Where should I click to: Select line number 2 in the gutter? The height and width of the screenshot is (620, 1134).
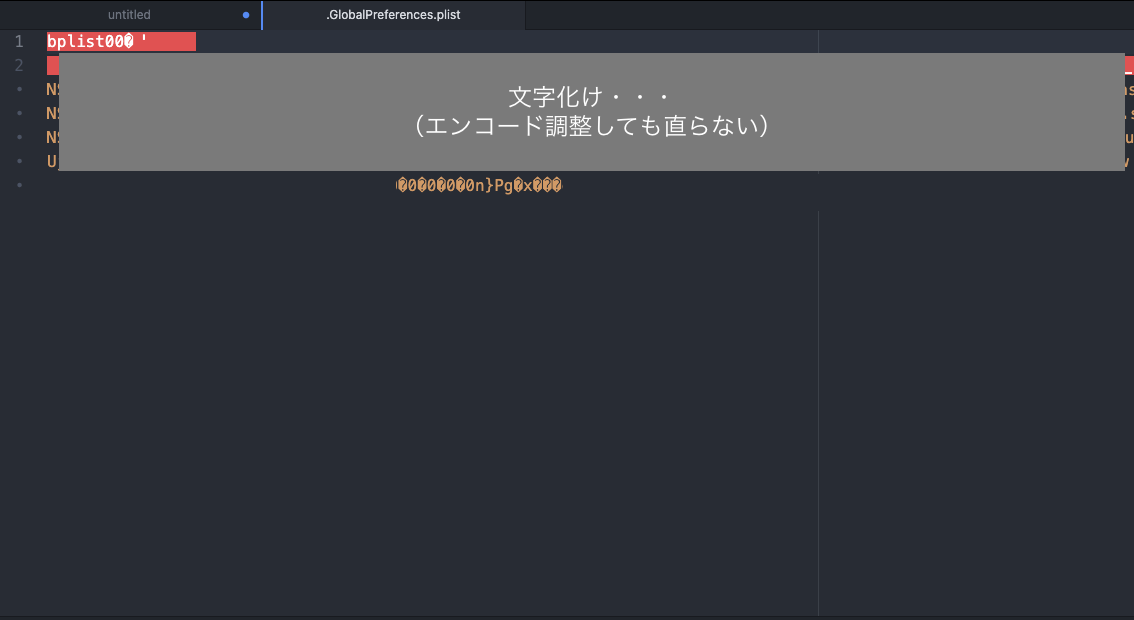point(19,66)
